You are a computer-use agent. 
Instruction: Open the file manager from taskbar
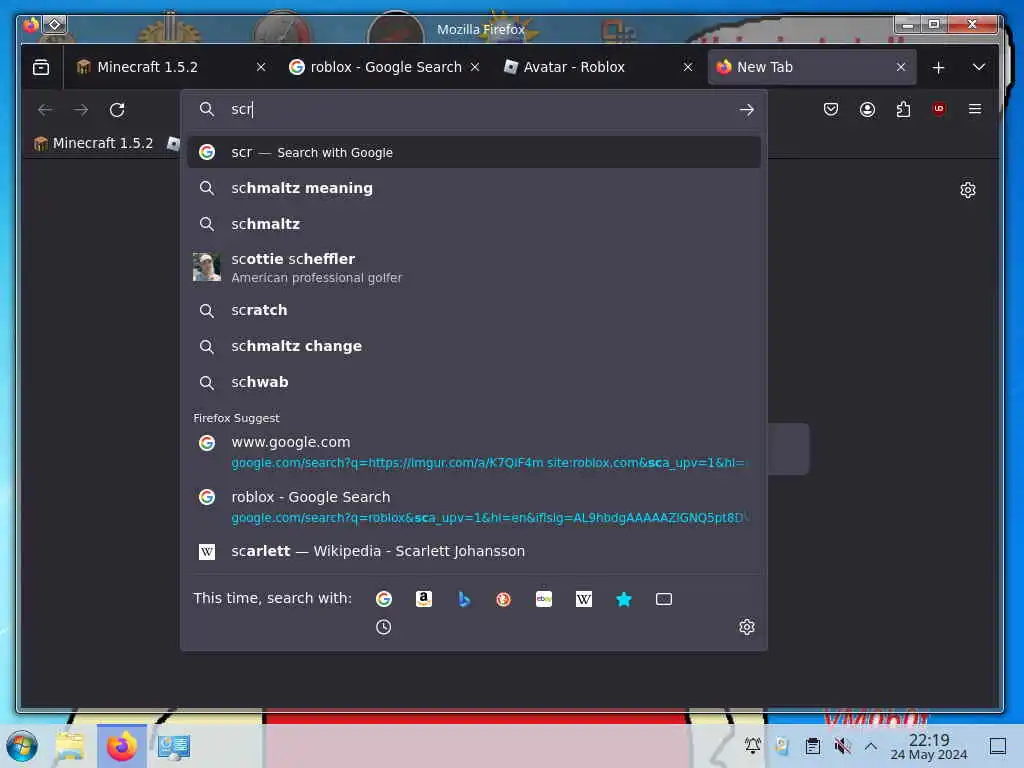(x=70, y=746)
